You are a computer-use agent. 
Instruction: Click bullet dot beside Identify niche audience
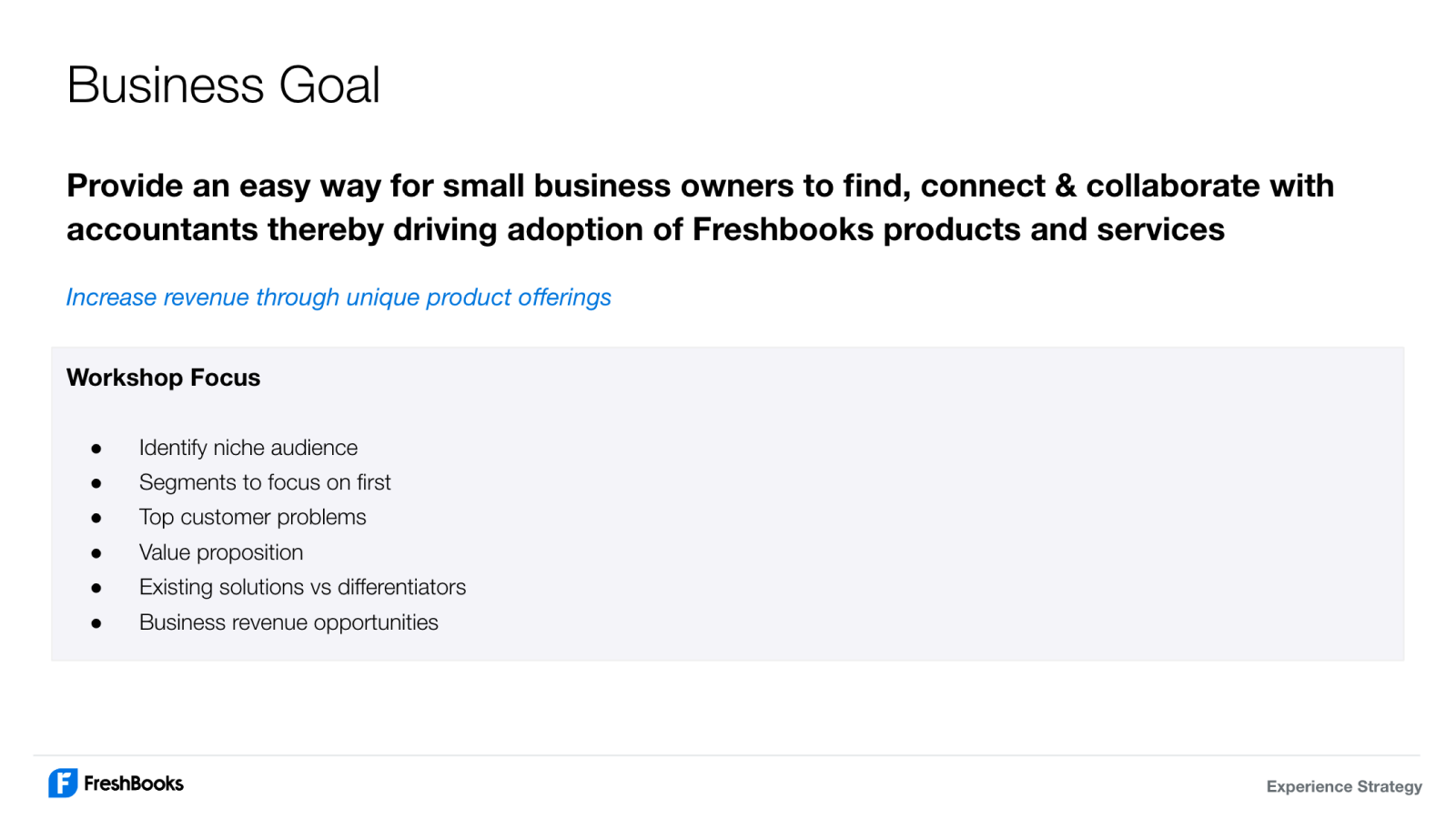coord(96,449)
